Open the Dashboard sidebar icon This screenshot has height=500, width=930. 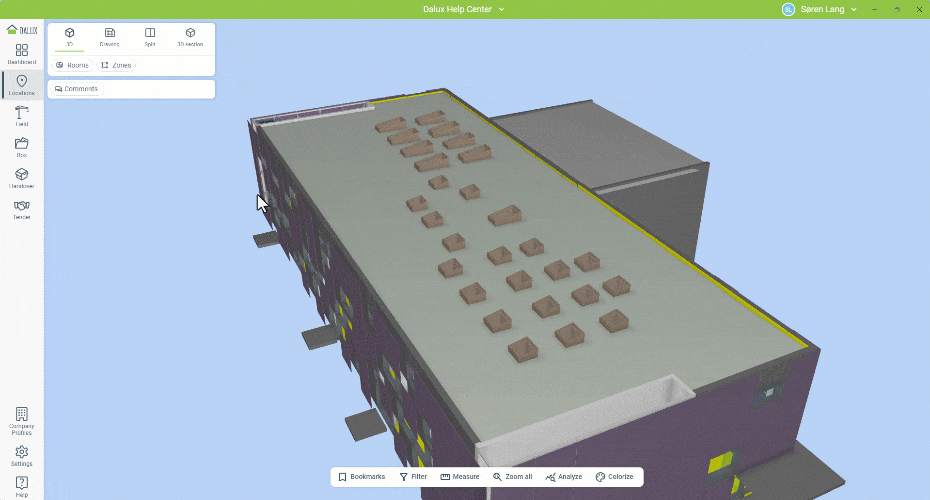(21, 54)
